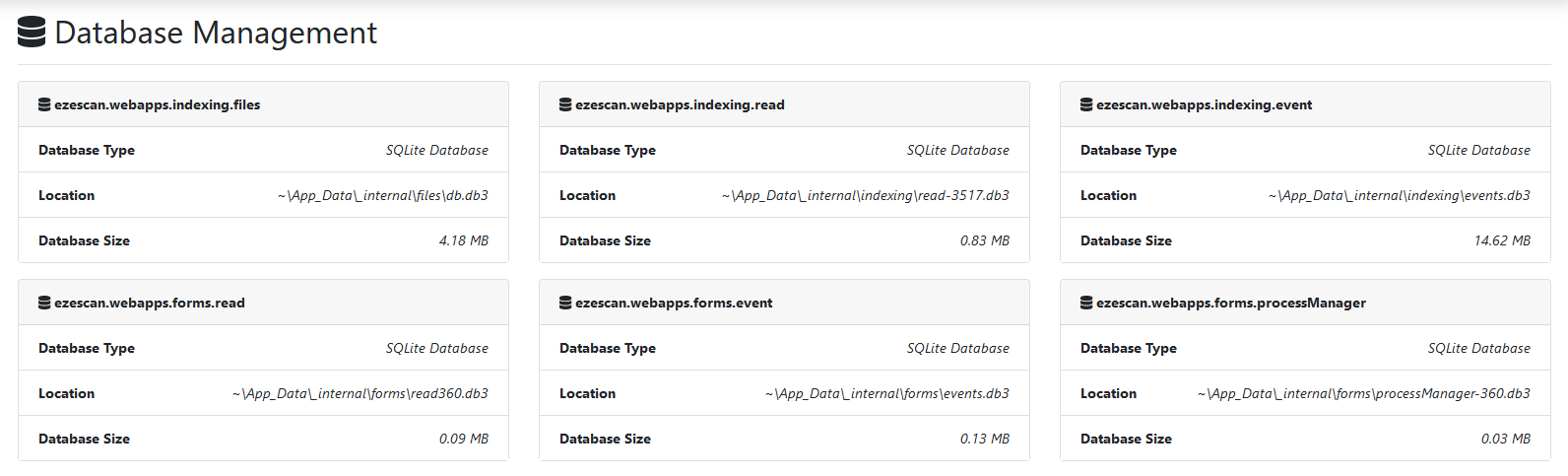Click the indexing\read-3517.db3 location path

pyautogui.click(x=866, y=195)
